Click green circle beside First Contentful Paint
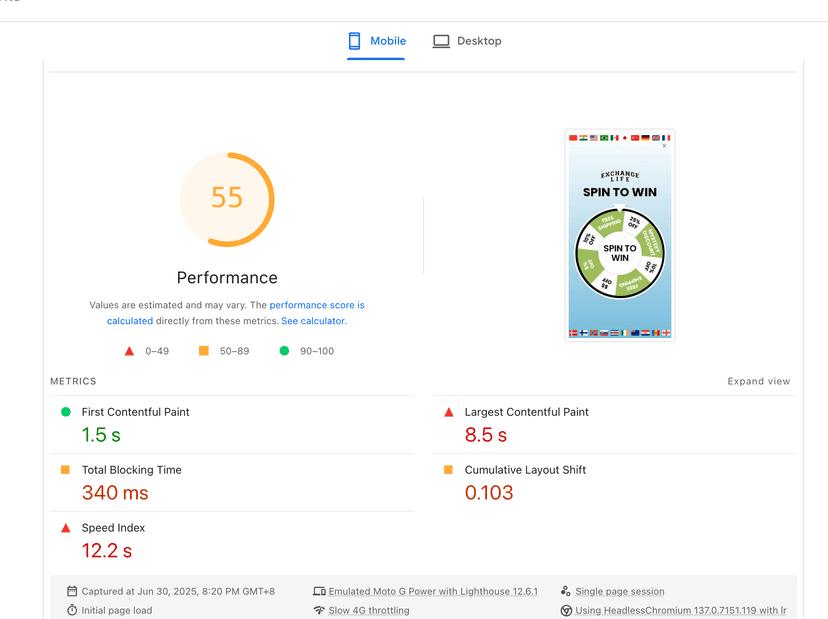The image size is (828, 619). 66,412
